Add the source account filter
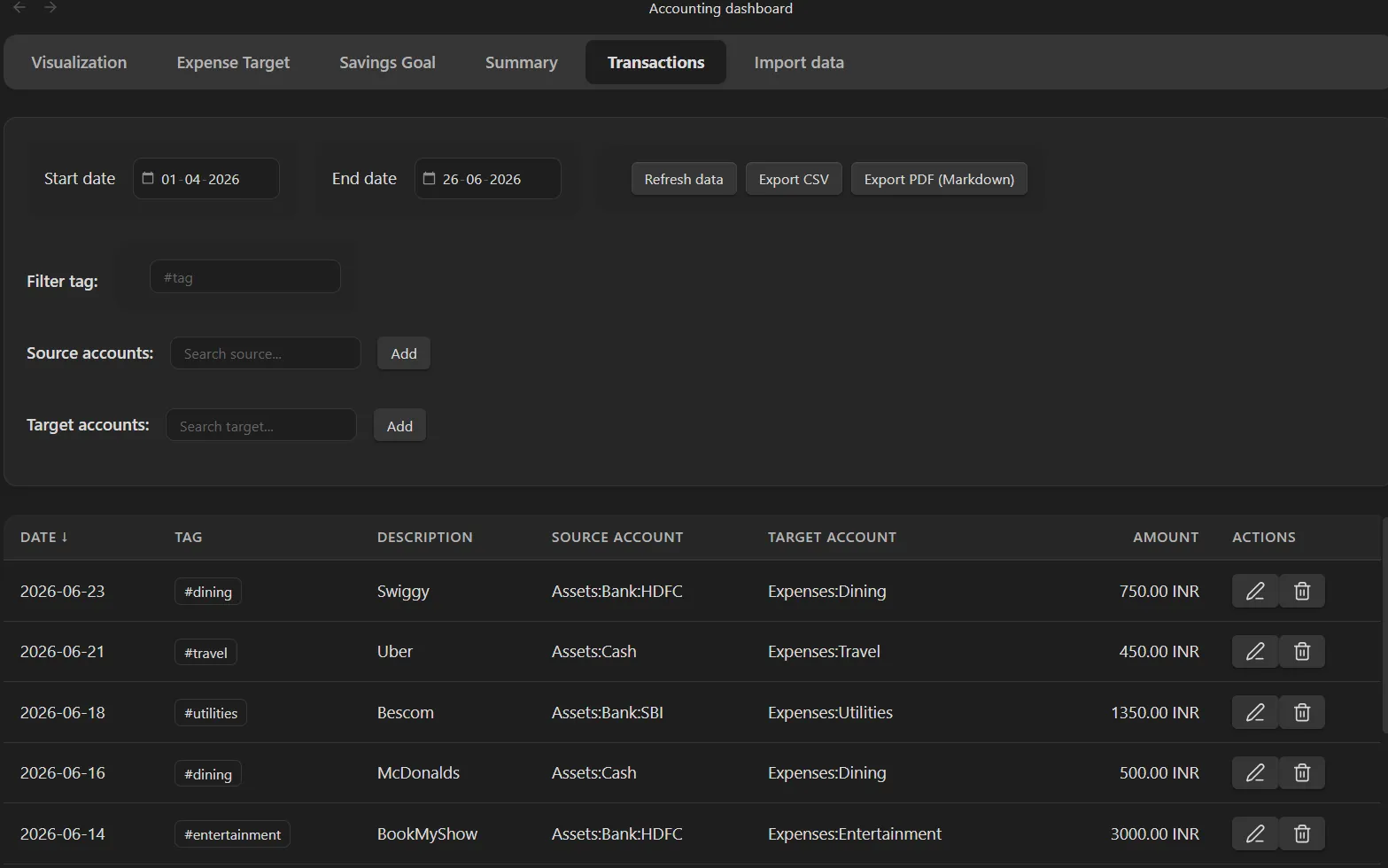The image size is (1388, 868). [404, 353]
